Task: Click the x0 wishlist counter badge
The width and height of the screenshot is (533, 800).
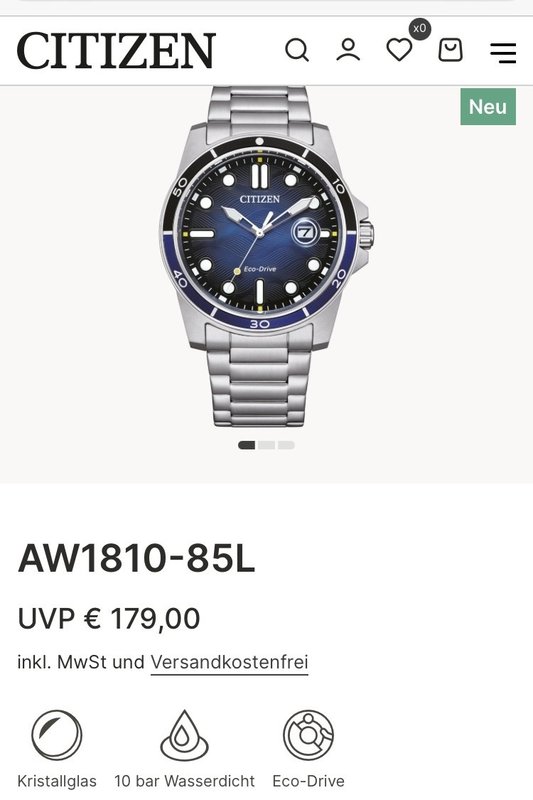Action: point(420,29)
